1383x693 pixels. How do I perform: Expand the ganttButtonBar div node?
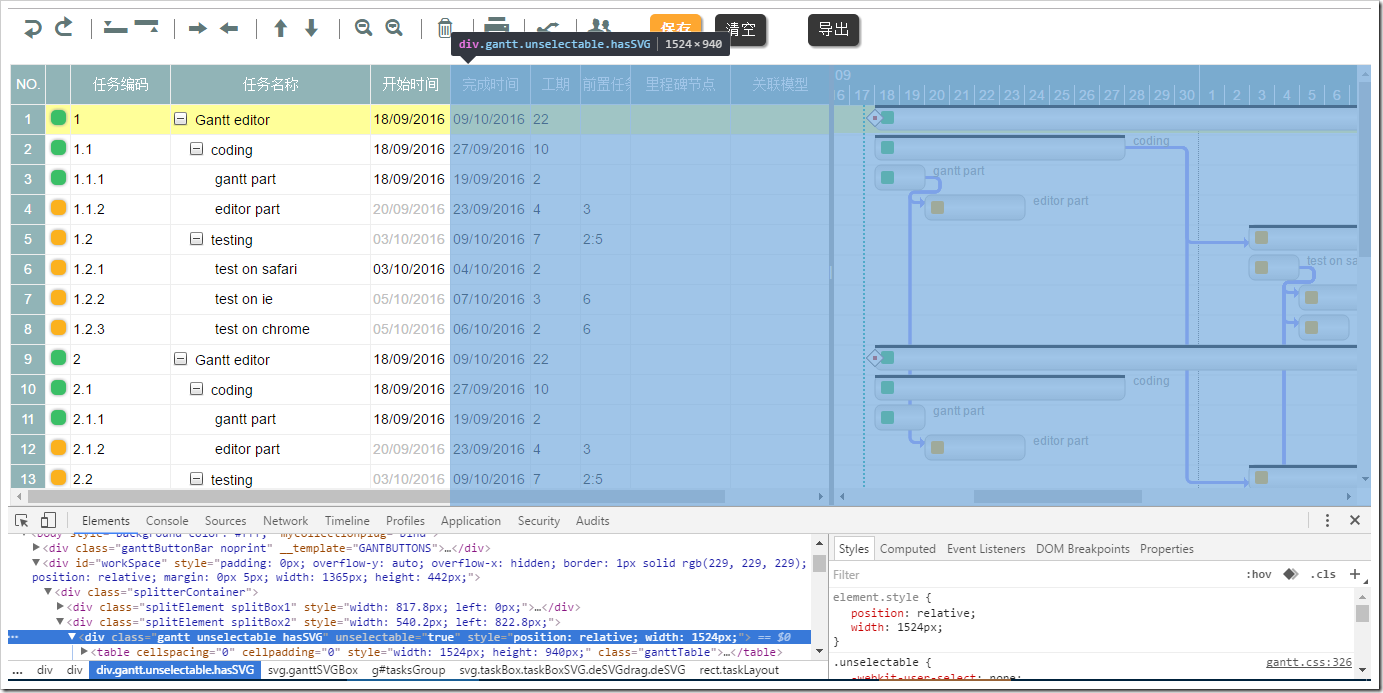coord(37,548)
